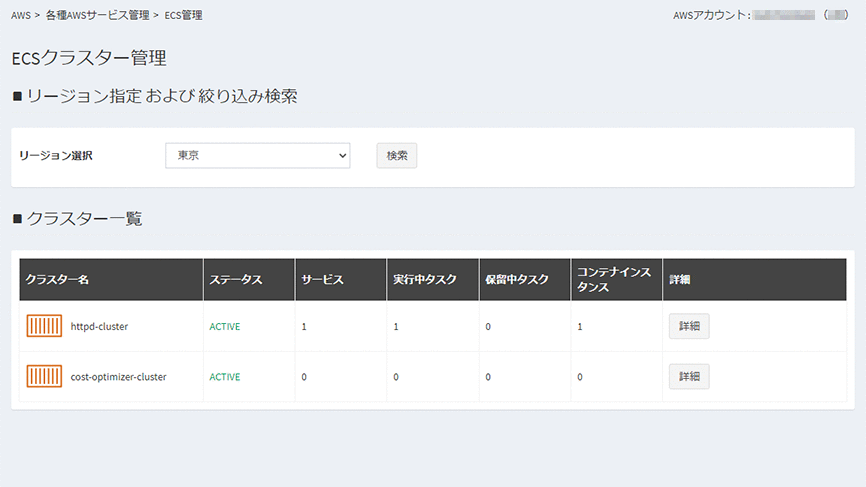Click ACTIVE status of httpd-cluster
This screenshot has height=487, width=866.
point(225,326)
